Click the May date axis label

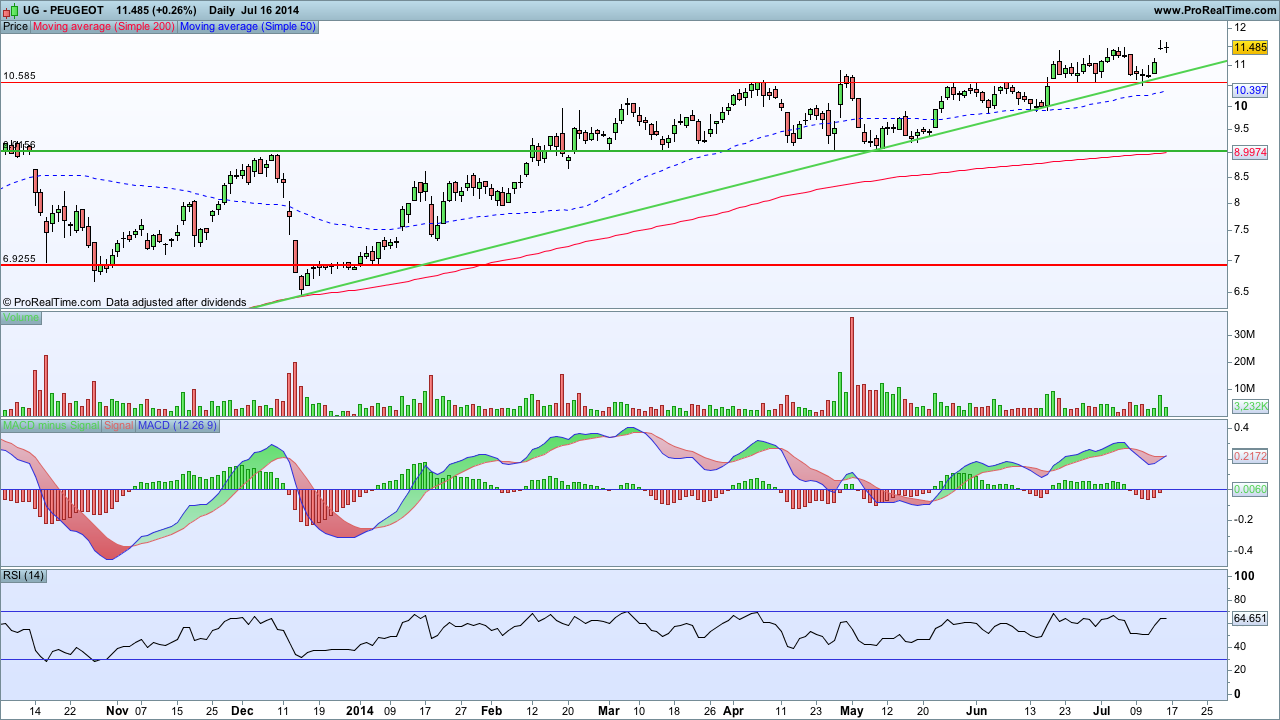click(851, 711)
